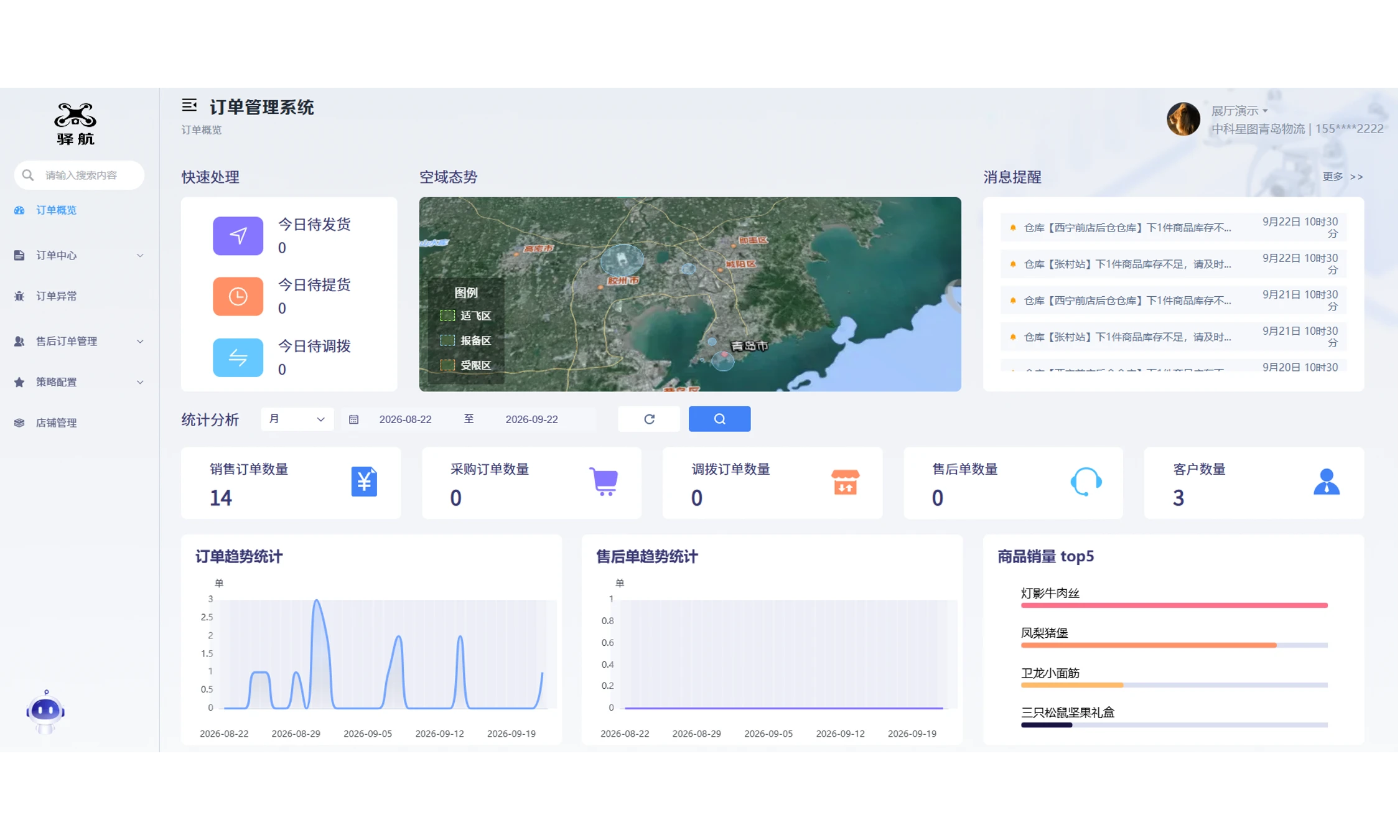Click the 售后单趋势统计 chart title

pyautogui.click(x=648, y=558)
